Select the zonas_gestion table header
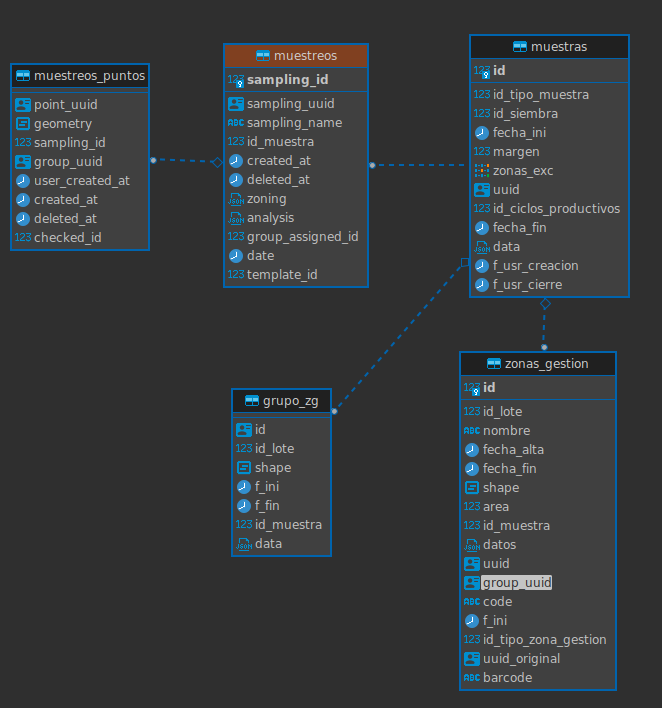The image size is (662, 708). tap(538, 363)
